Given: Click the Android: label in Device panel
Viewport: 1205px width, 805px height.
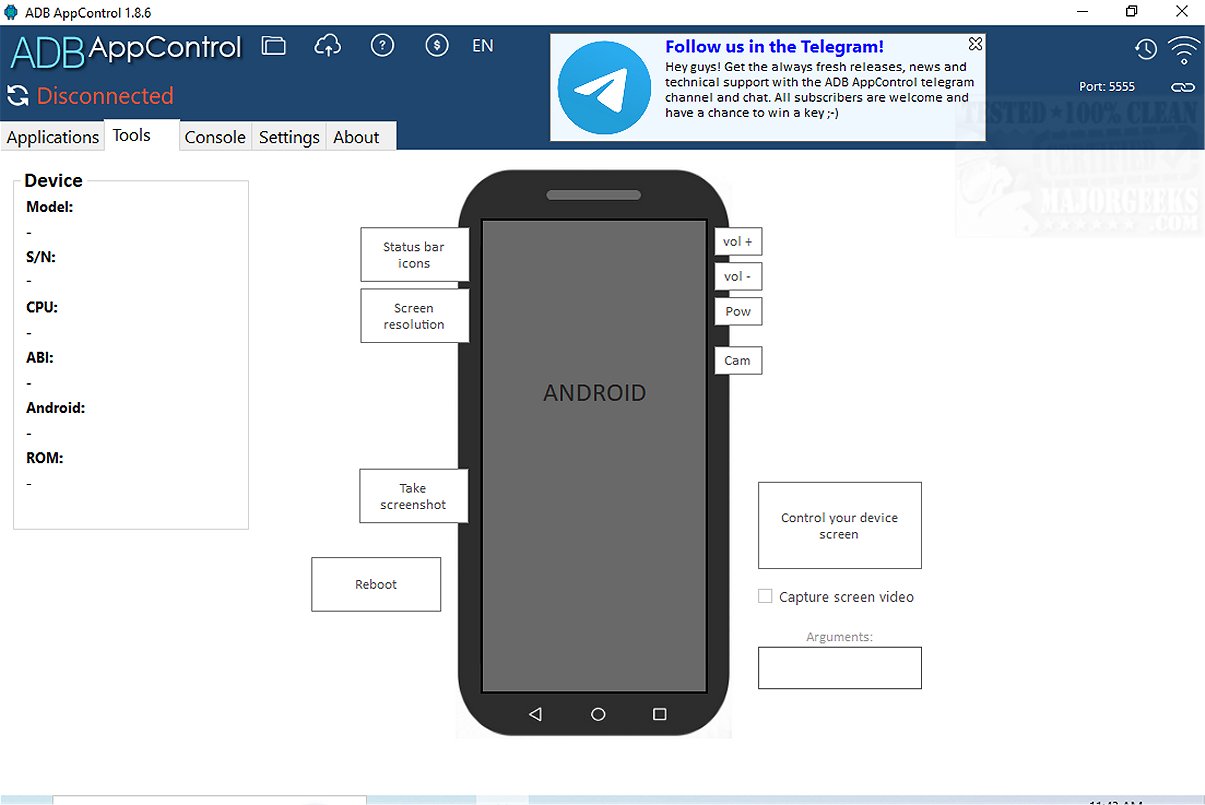Looking at the screenshot, I should point(56,408).
